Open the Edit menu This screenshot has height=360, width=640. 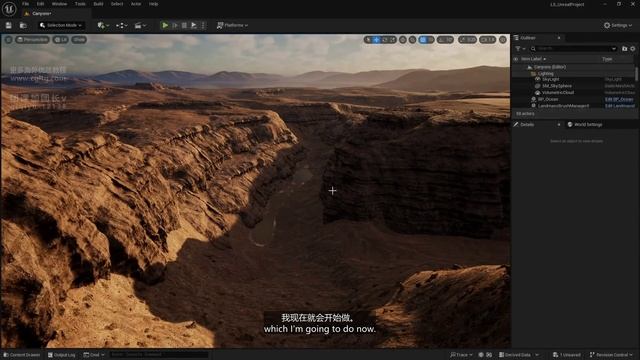(x=40, y=4)
